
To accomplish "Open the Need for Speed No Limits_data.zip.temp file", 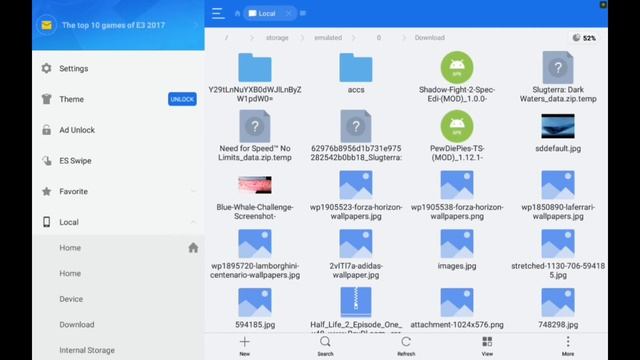I will (255, 136).
